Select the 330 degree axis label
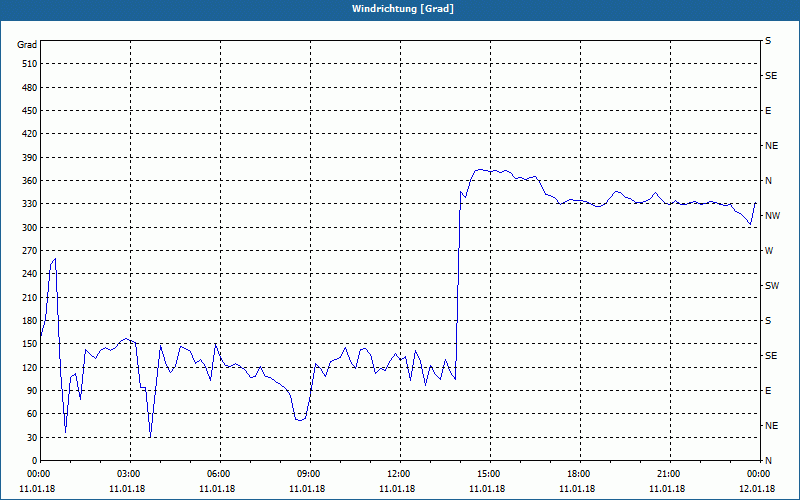 [x=30, y=204]
